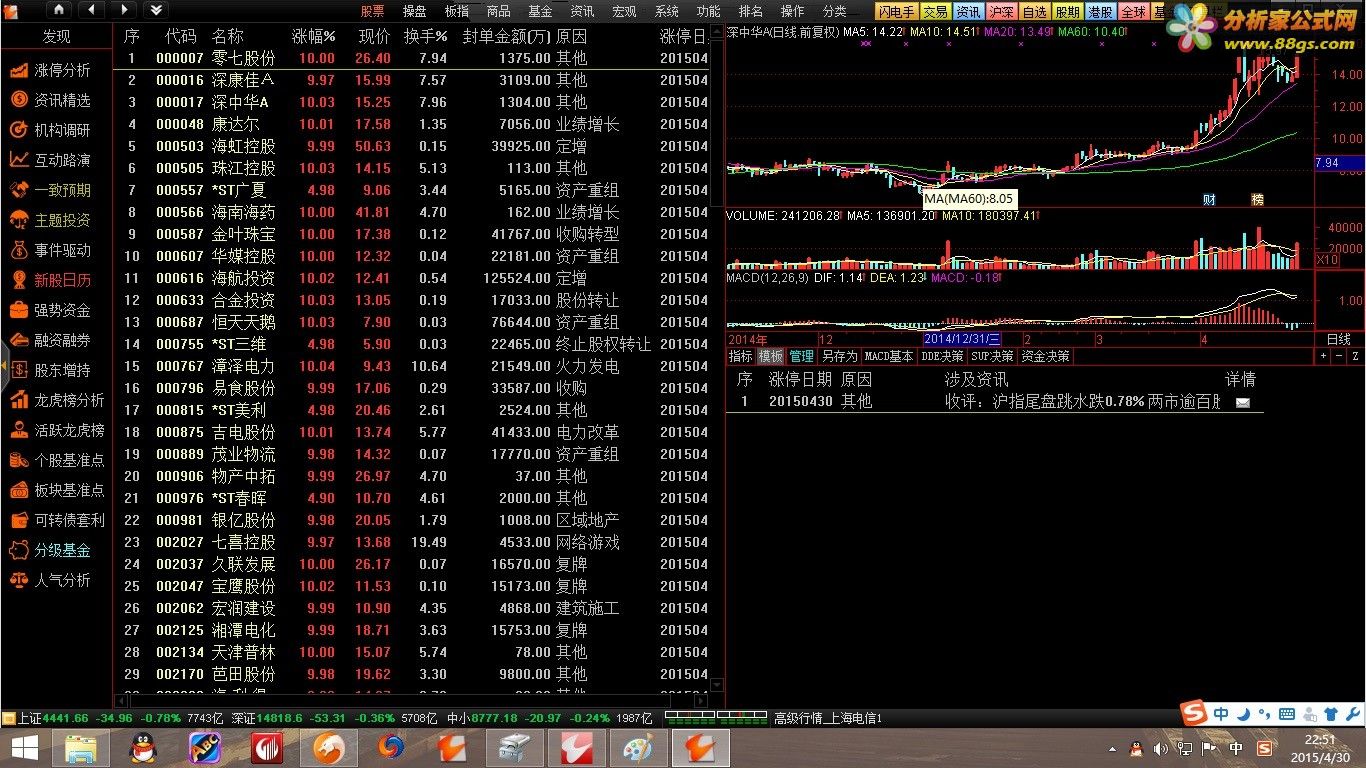
Task: Open 互动路演 sidebar item
Action: pos(50,160)
